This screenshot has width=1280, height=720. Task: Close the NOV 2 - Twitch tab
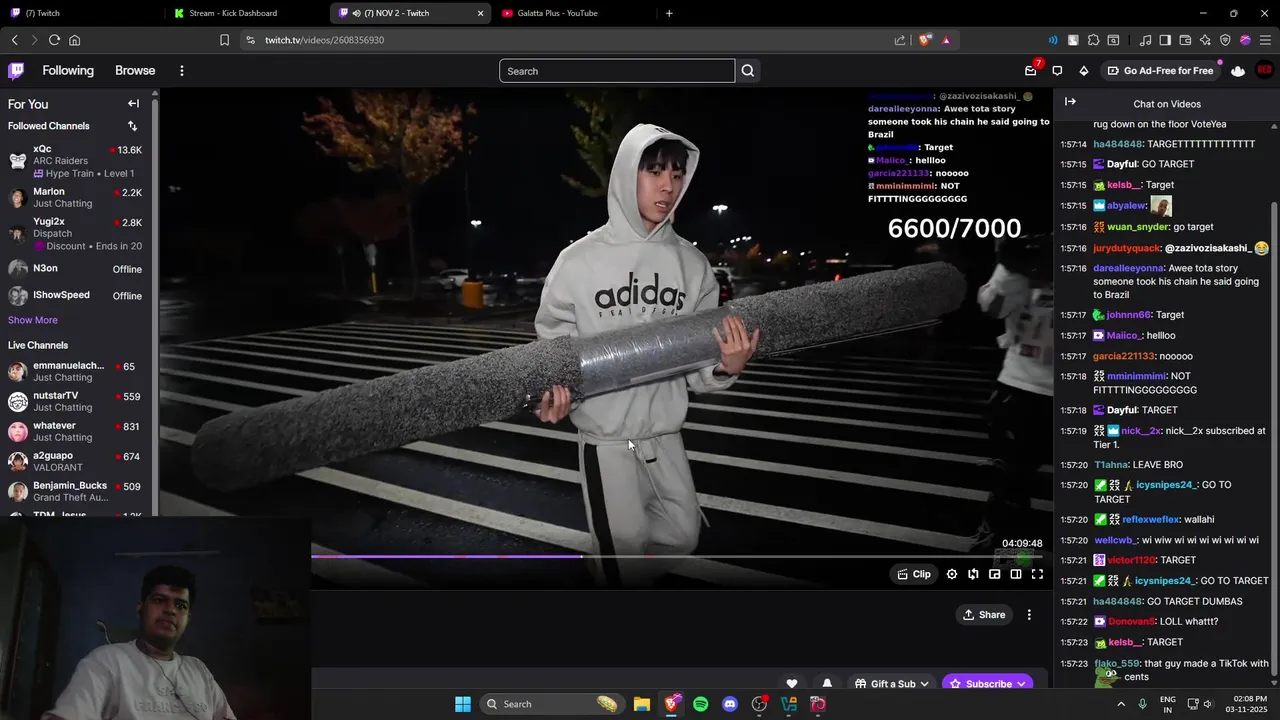(x=480, y=13)
